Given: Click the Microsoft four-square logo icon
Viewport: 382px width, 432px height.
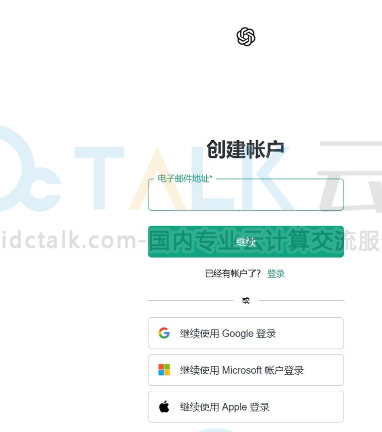Looking at the screenshot, I should click(x=164, y=370).
